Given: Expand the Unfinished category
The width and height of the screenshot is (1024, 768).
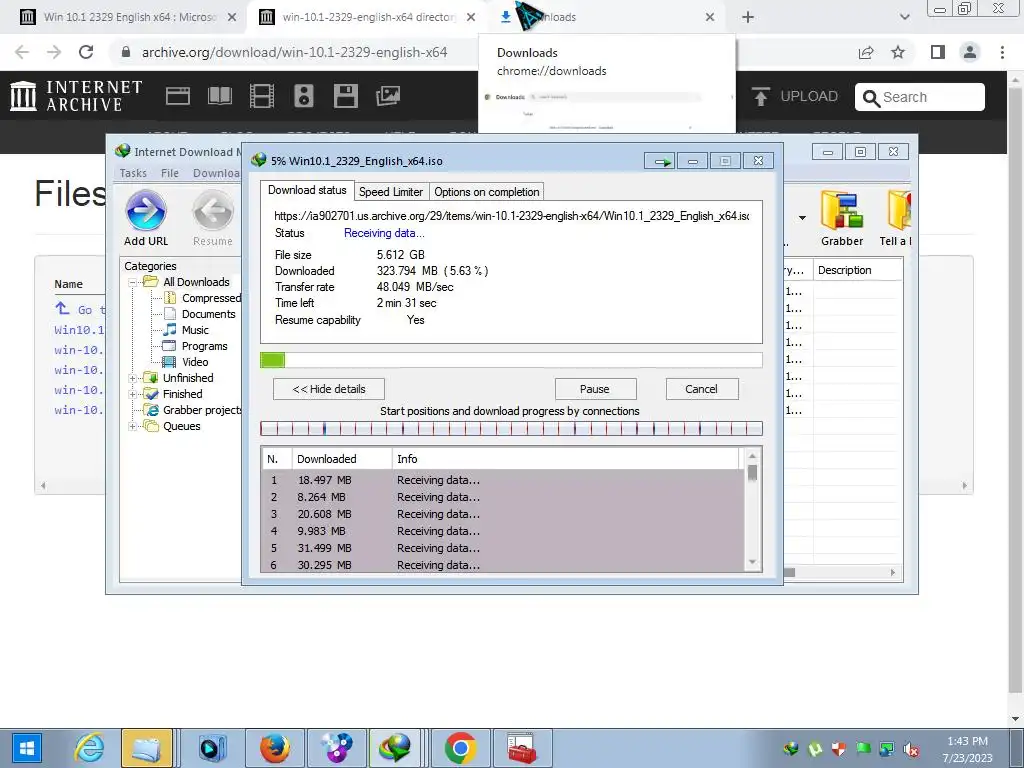Looking at the screenshot, I should point(133,378).
